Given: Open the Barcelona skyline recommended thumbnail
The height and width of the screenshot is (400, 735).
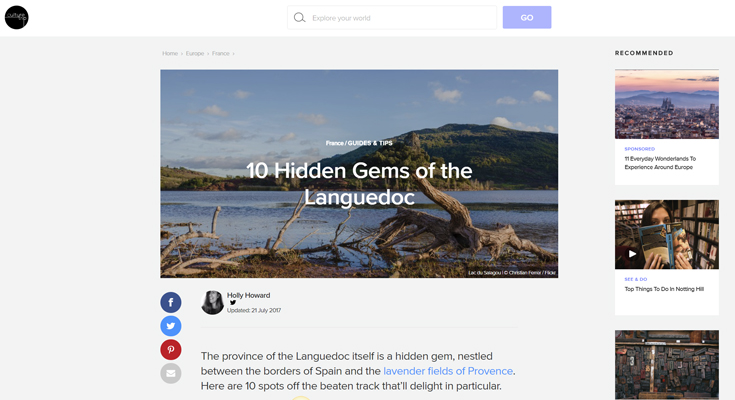Looking at the screenshot, I should click(x=667, y=104).
